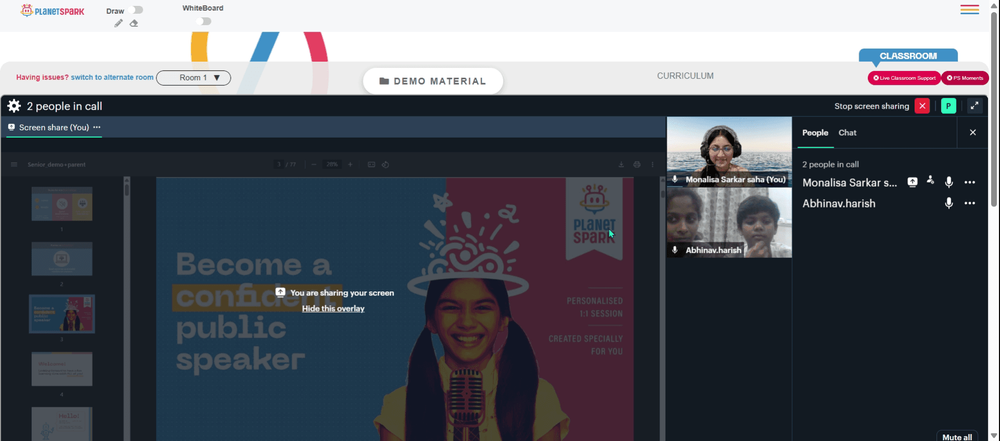Download the shared PDF
Image resolution: width=1000 pixels, height=441 pixels.
click(621, 165)
